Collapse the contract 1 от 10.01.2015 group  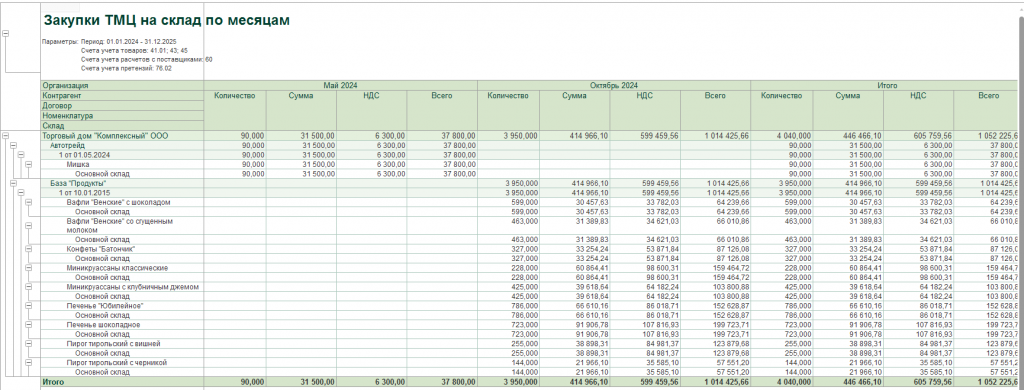pos(20,193)
